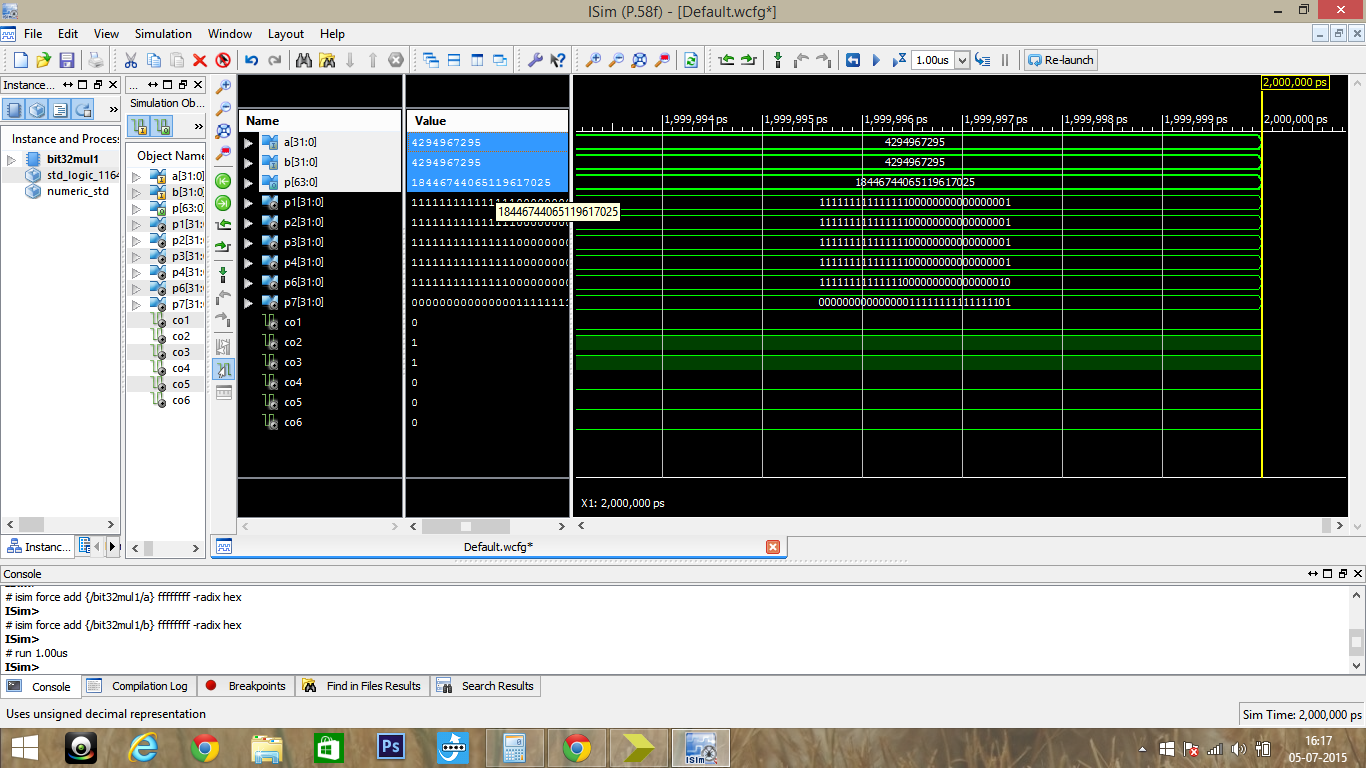Select the Zoom to Full View tool
This screenshot has width=1366, height=768.
[x=640, y=60]
